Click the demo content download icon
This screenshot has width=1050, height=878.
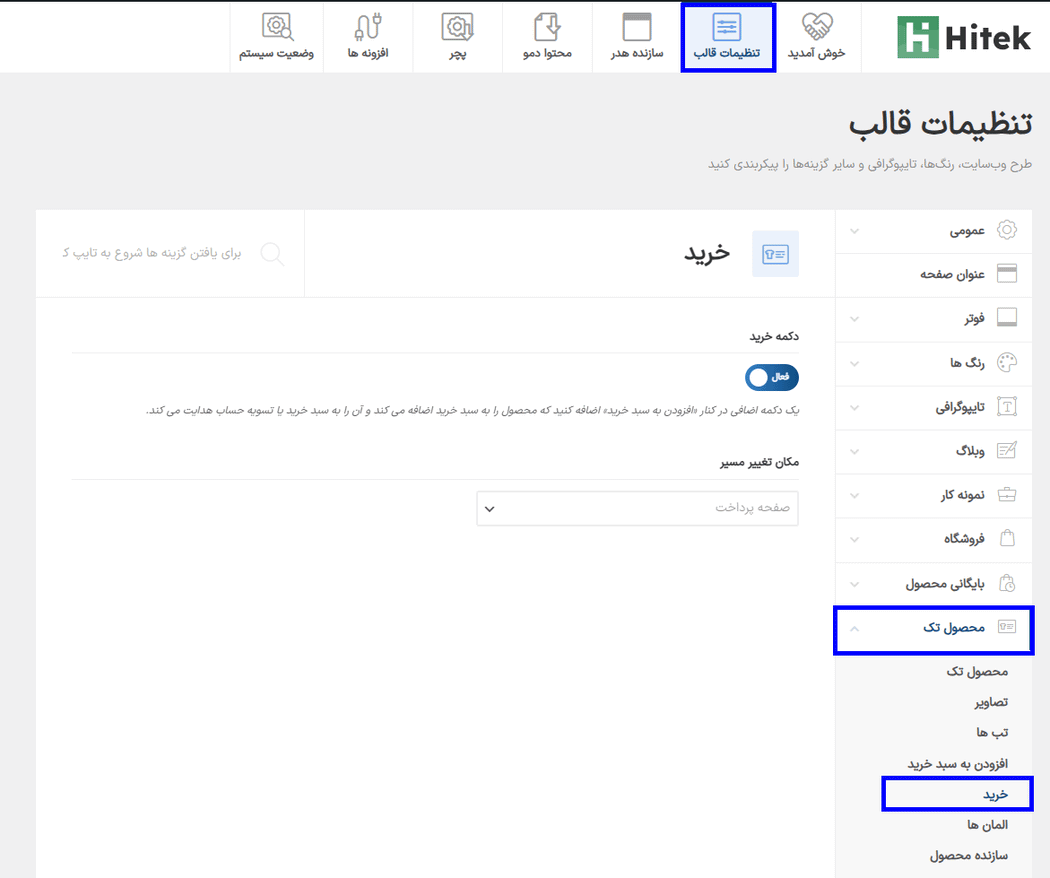[548, 27]
